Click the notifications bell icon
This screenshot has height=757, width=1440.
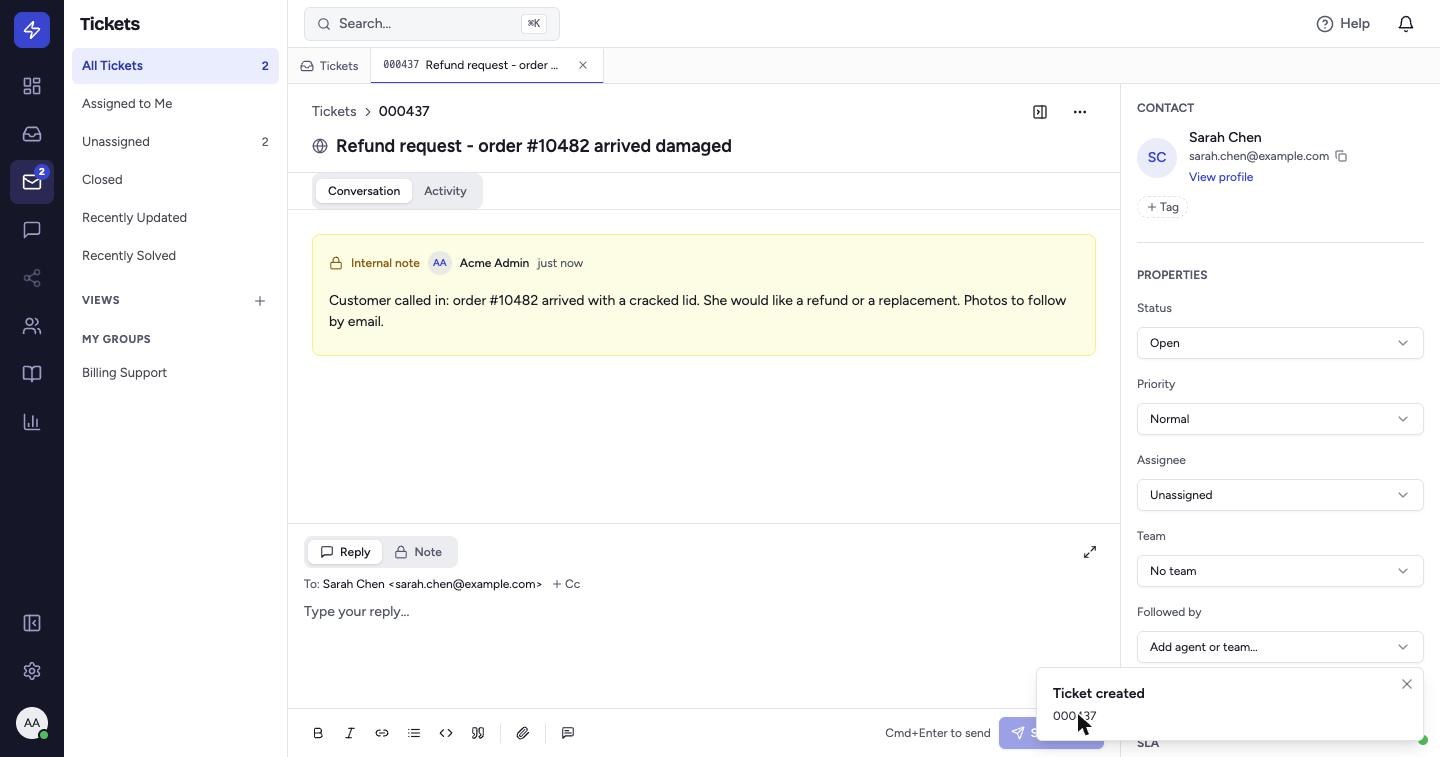click(x=1406, y=23)
